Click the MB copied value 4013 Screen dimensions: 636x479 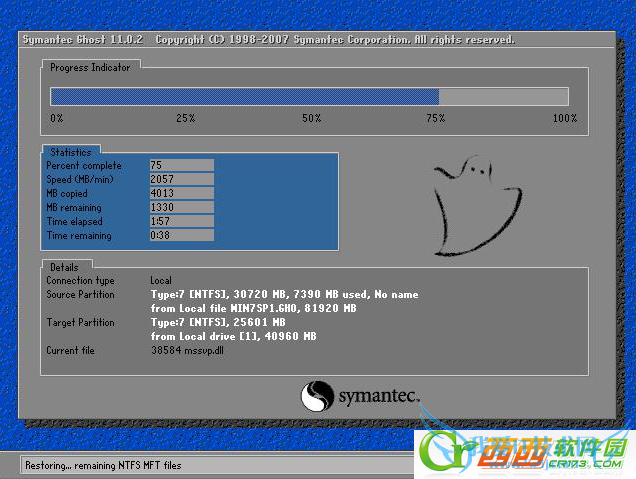tap(182, 193)
